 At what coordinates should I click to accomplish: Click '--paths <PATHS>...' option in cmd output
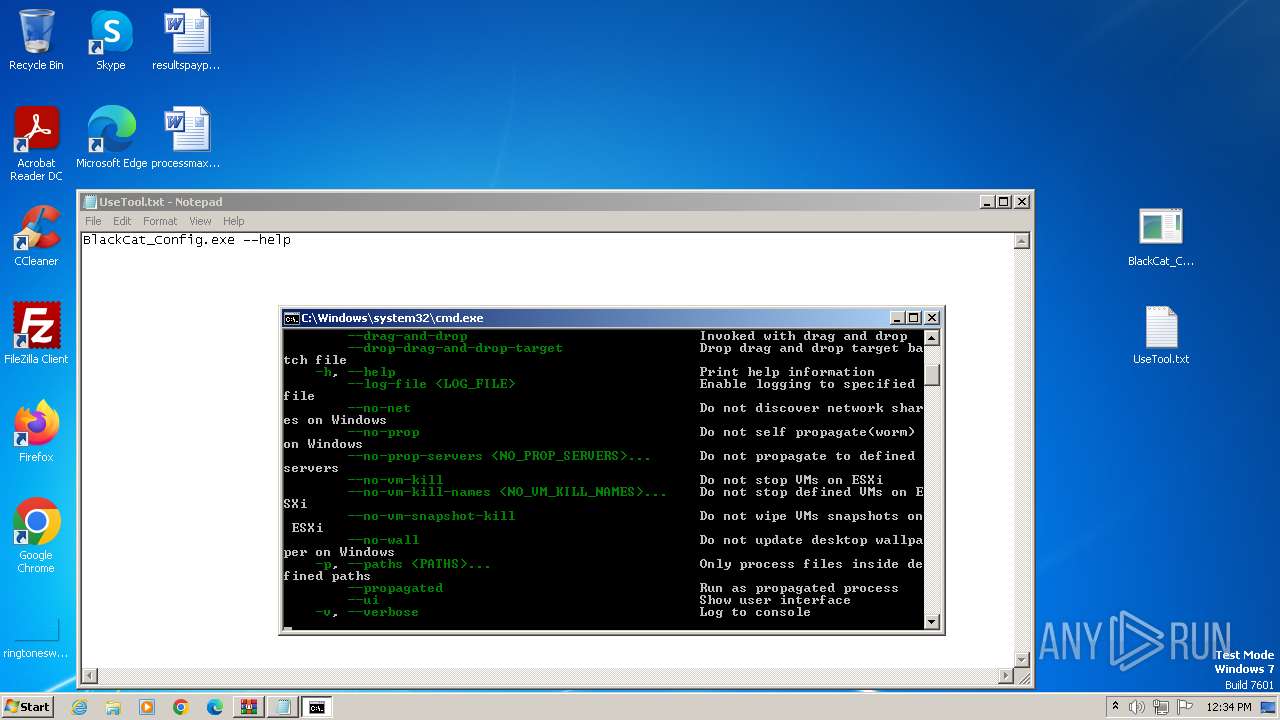[x=419, y=564]
